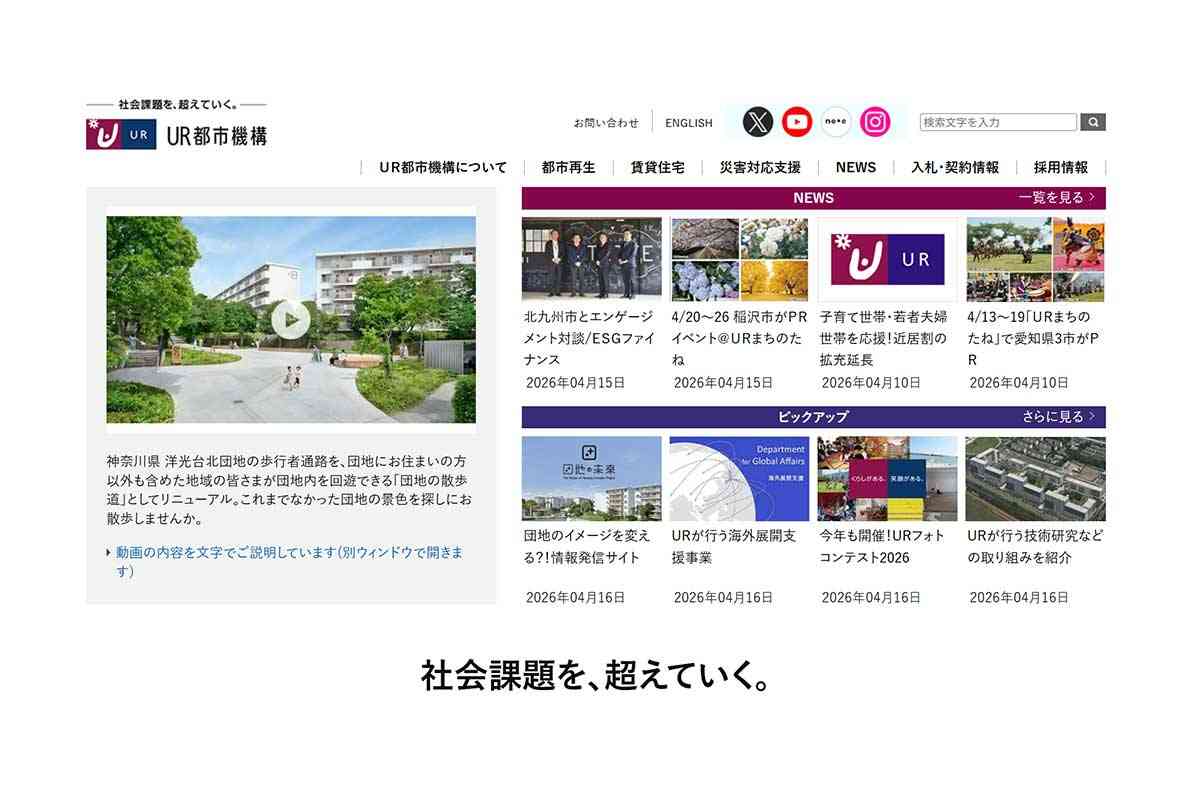The height and width of the screenshot is (800, 1200).
Task: Open the 災害対応支援 menu item
Action: (x=761, y=167)
